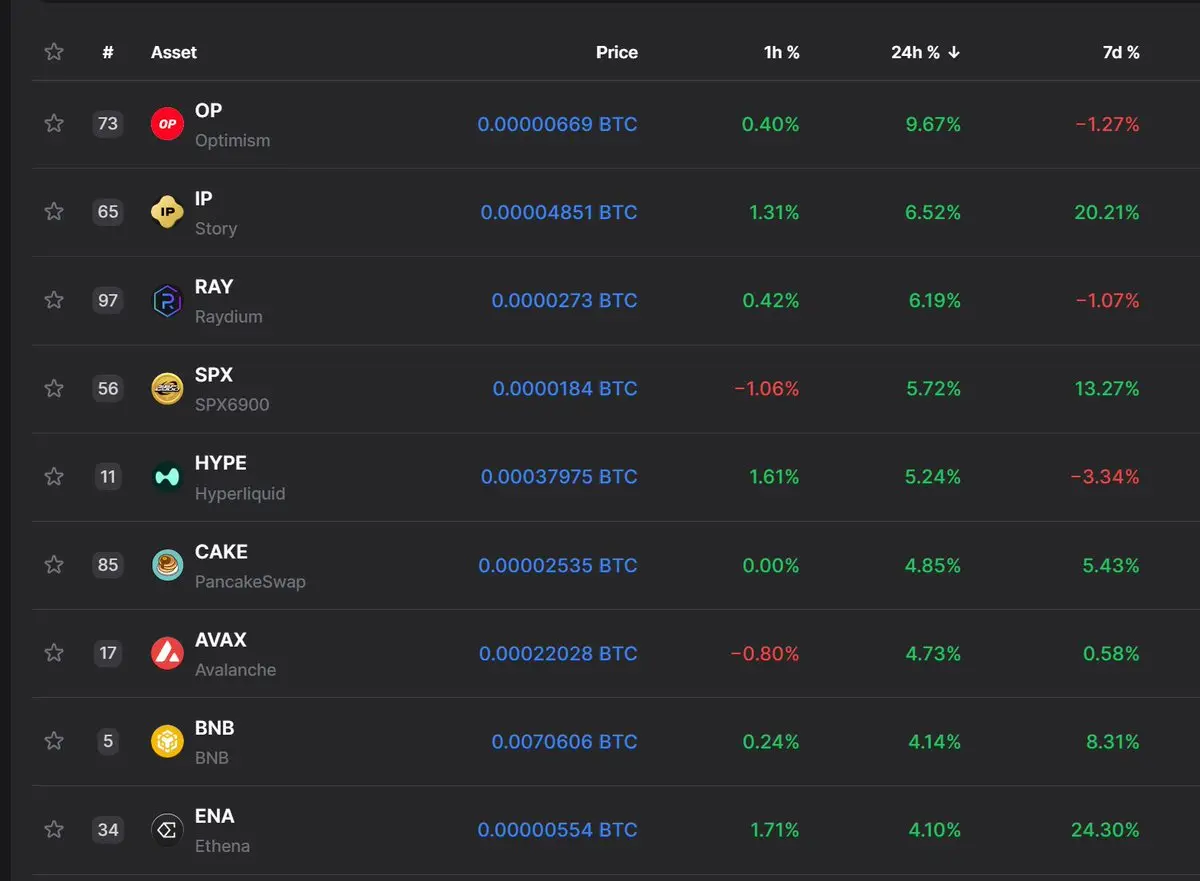1200x881 pixels.
Task: Toggle favorite star for BNB row
Action: 54,741
